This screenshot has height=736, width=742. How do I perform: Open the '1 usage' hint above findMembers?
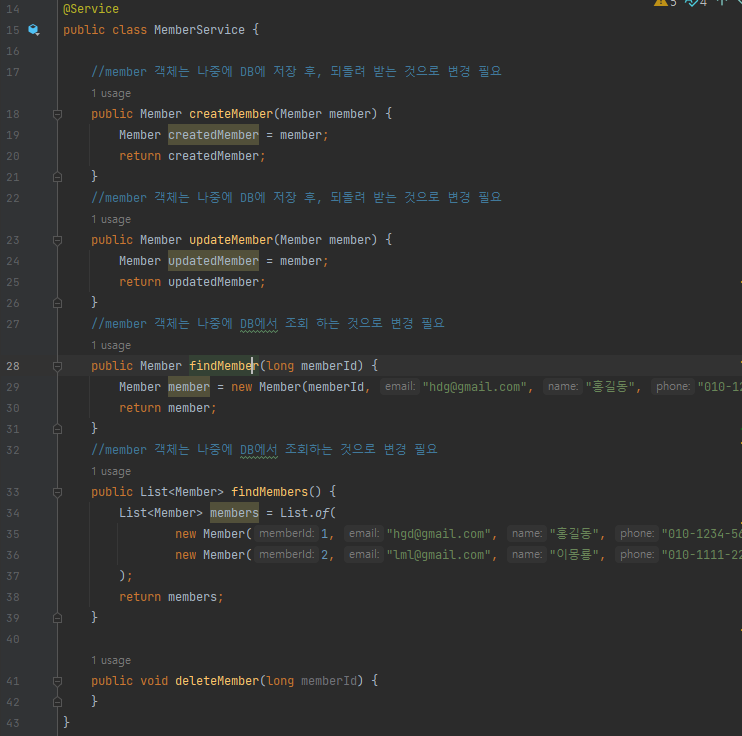pyautogui.click(x=111, y=471)
